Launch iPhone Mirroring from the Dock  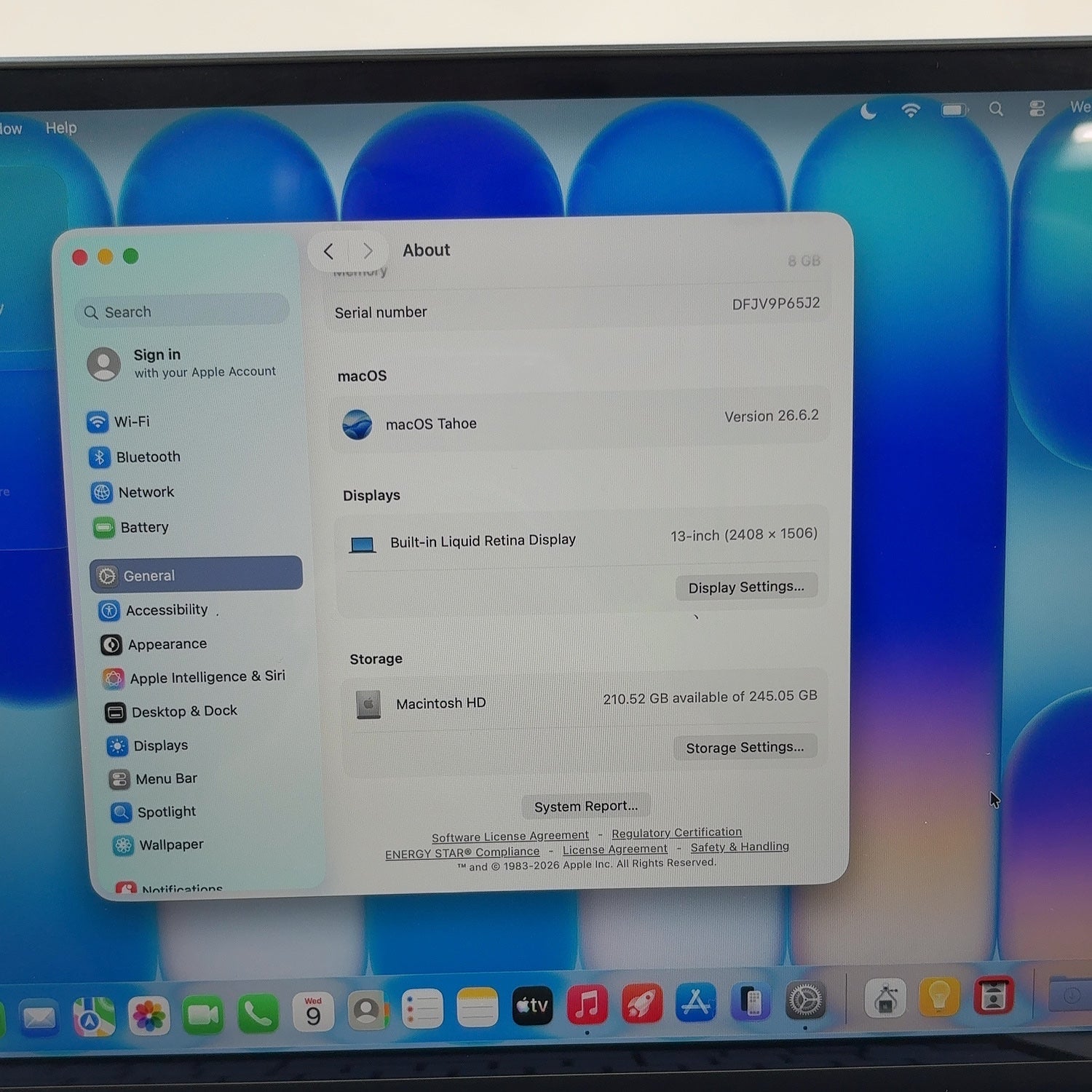(x=751, y=1000)
